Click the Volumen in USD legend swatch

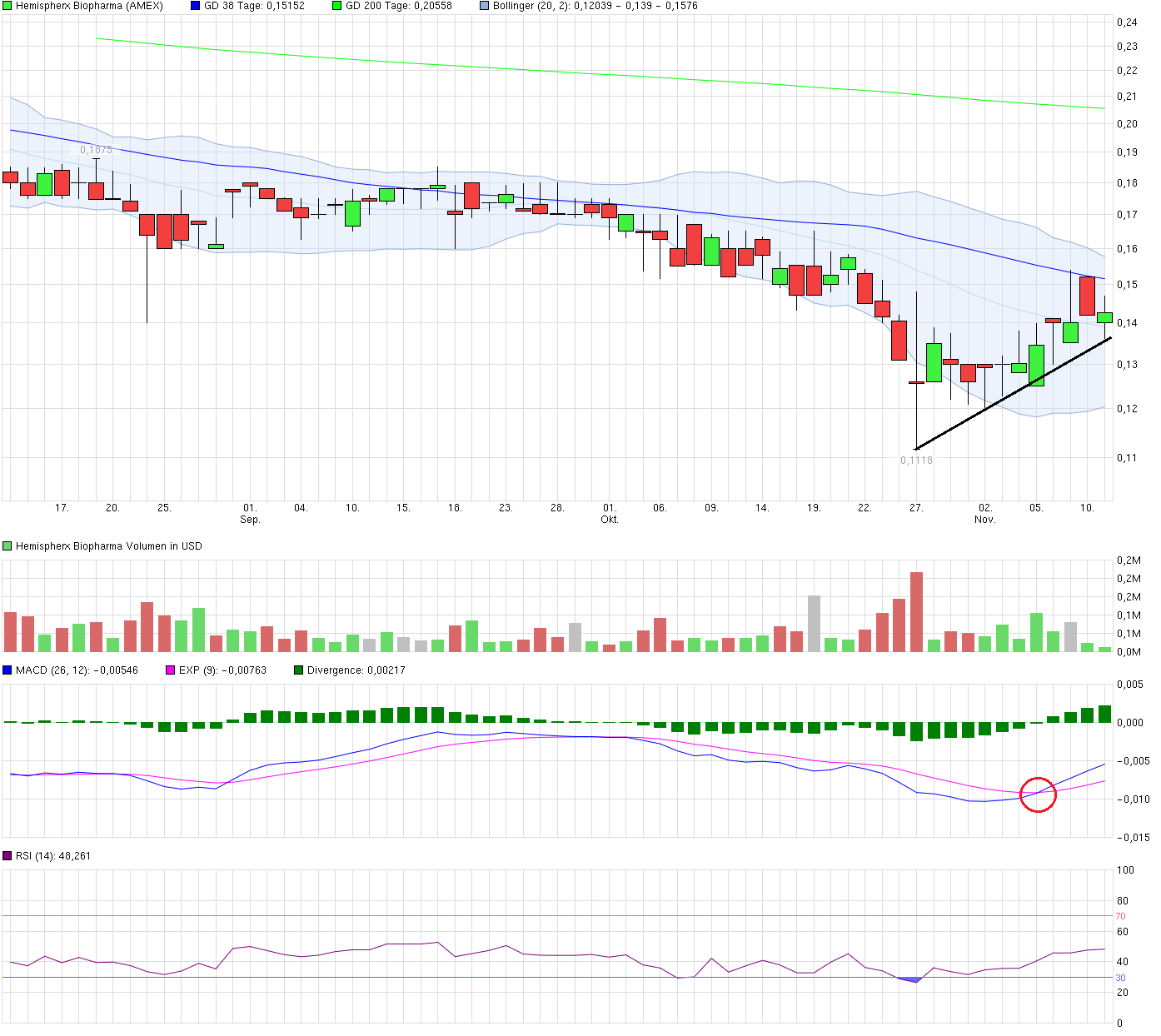point(7,546)
